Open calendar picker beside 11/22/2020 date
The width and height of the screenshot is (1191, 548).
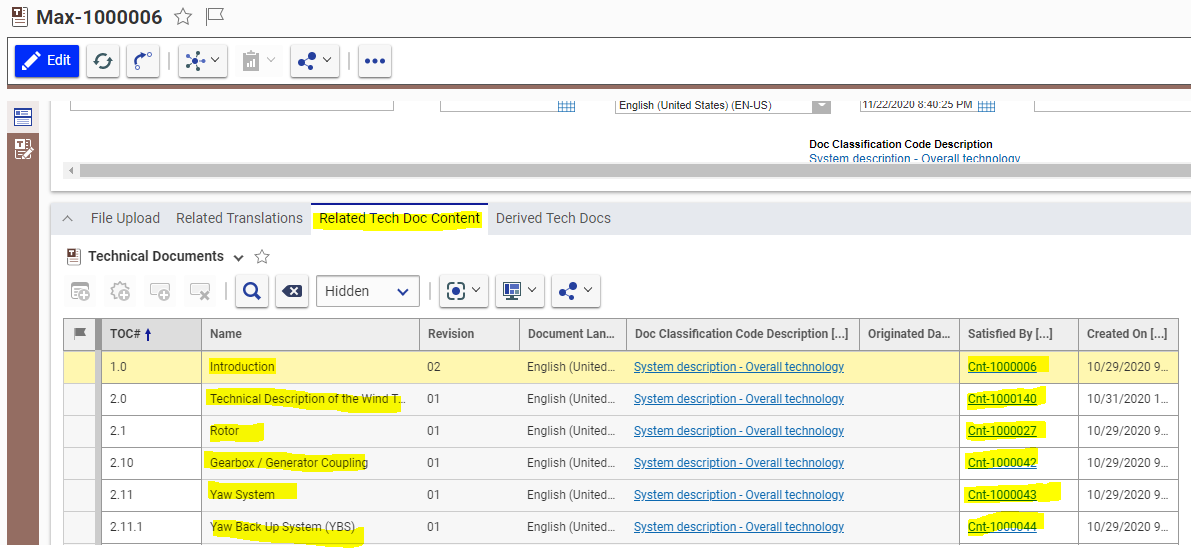click(x=986, y=106)
